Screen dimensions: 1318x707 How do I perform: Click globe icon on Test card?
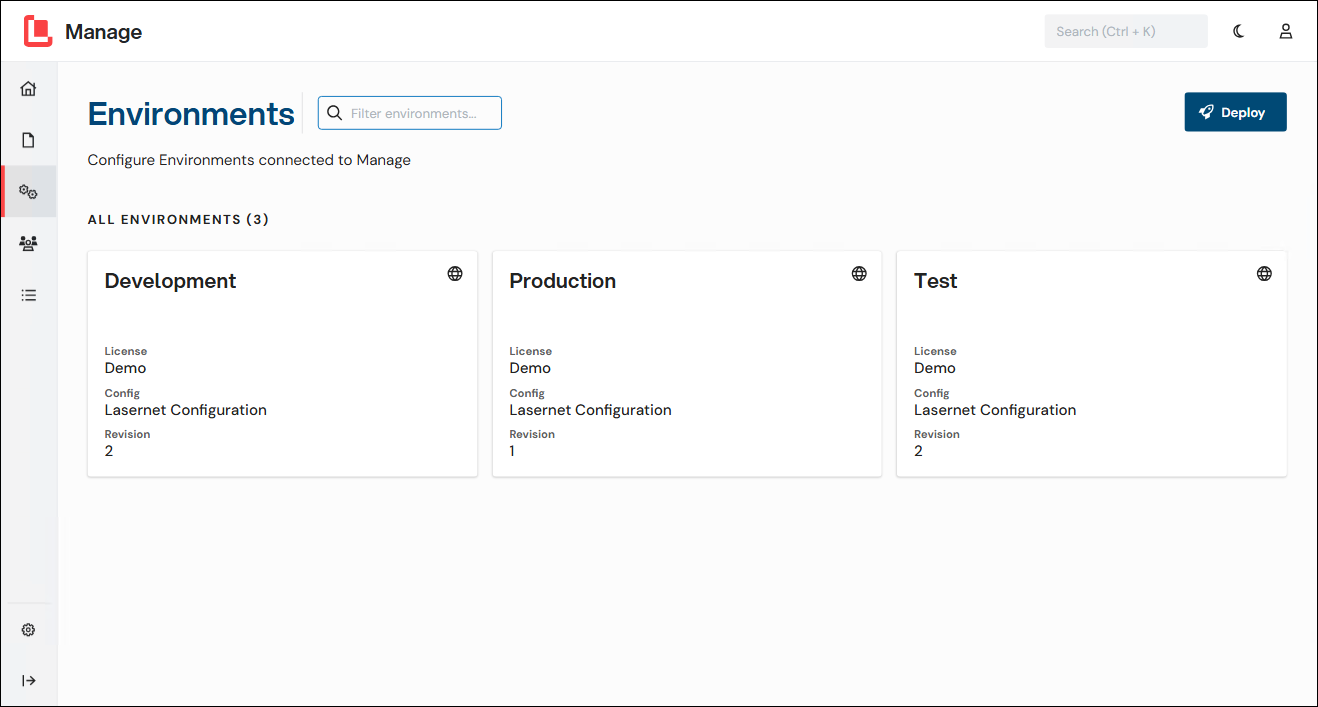tap(1264, 273)
